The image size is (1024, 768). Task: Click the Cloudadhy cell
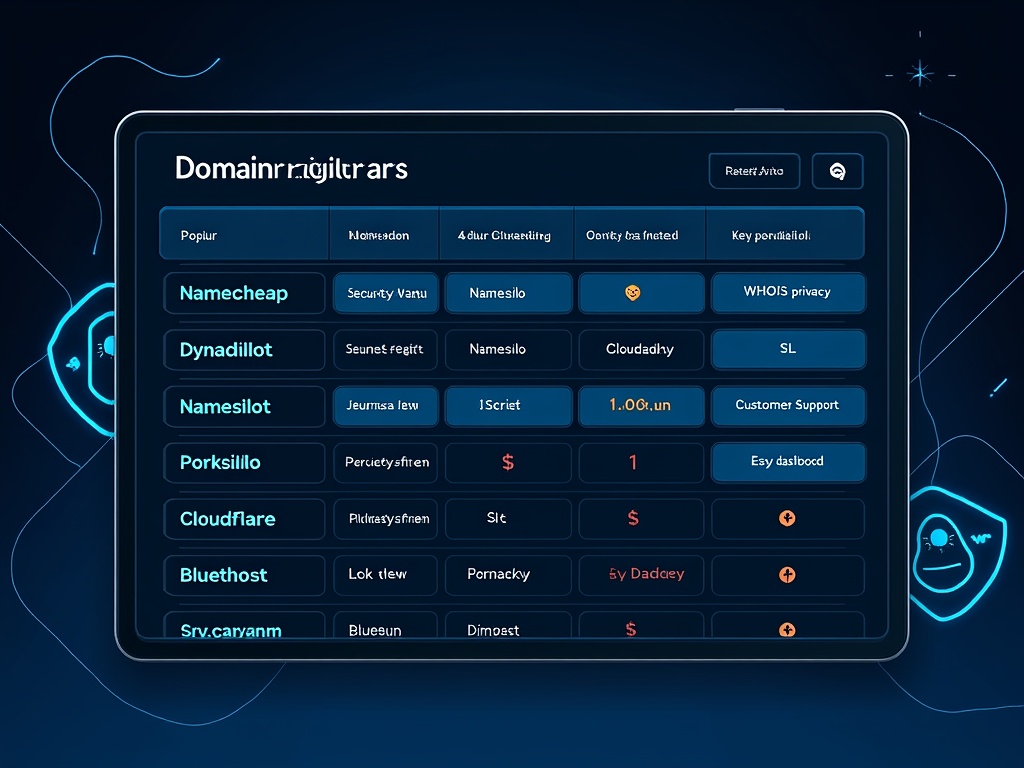pyautogui.click(x=641, y=350)
